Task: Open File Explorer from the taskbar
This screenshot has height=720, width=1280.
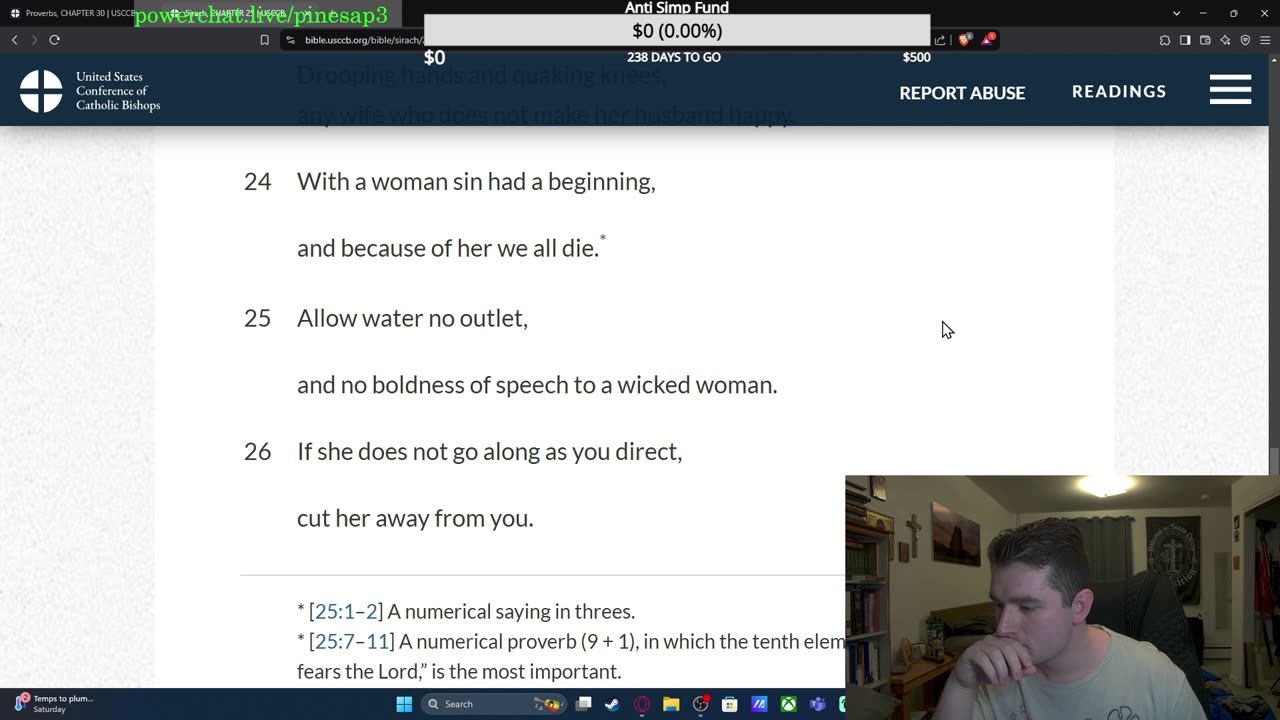Action: [x=671, y=704]
